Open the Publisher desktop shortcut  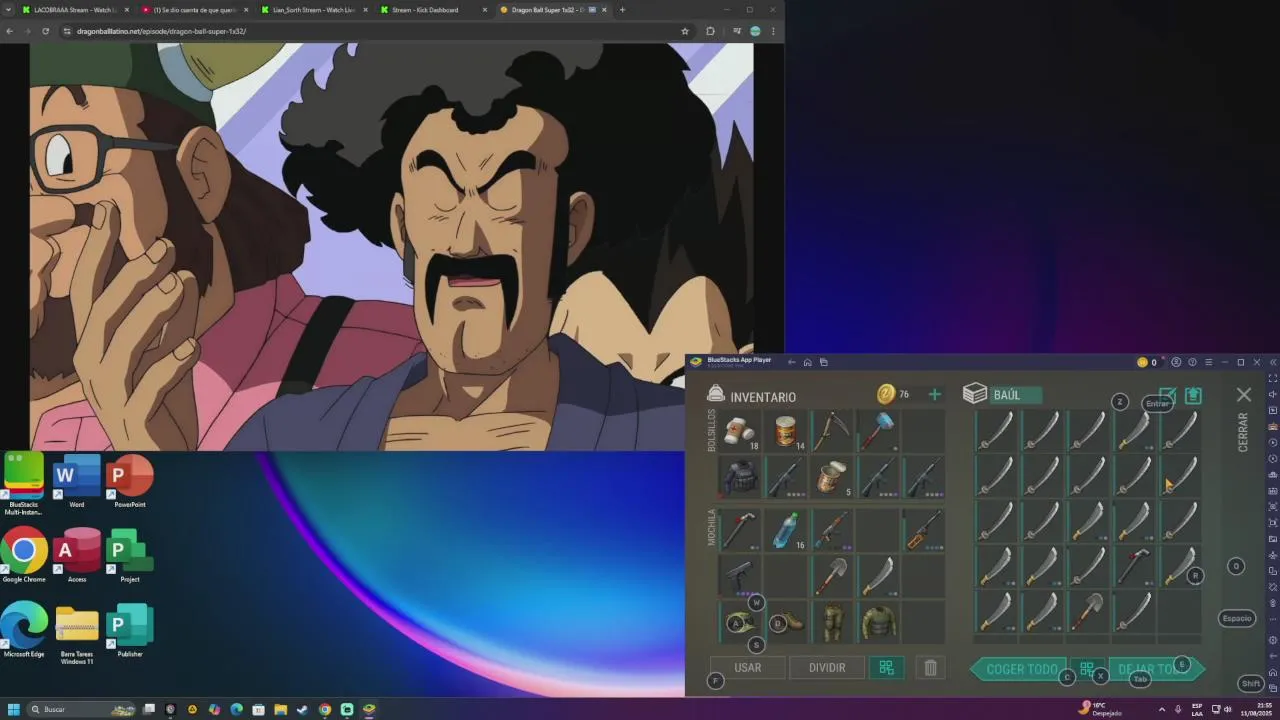click(x=130, y=631)
